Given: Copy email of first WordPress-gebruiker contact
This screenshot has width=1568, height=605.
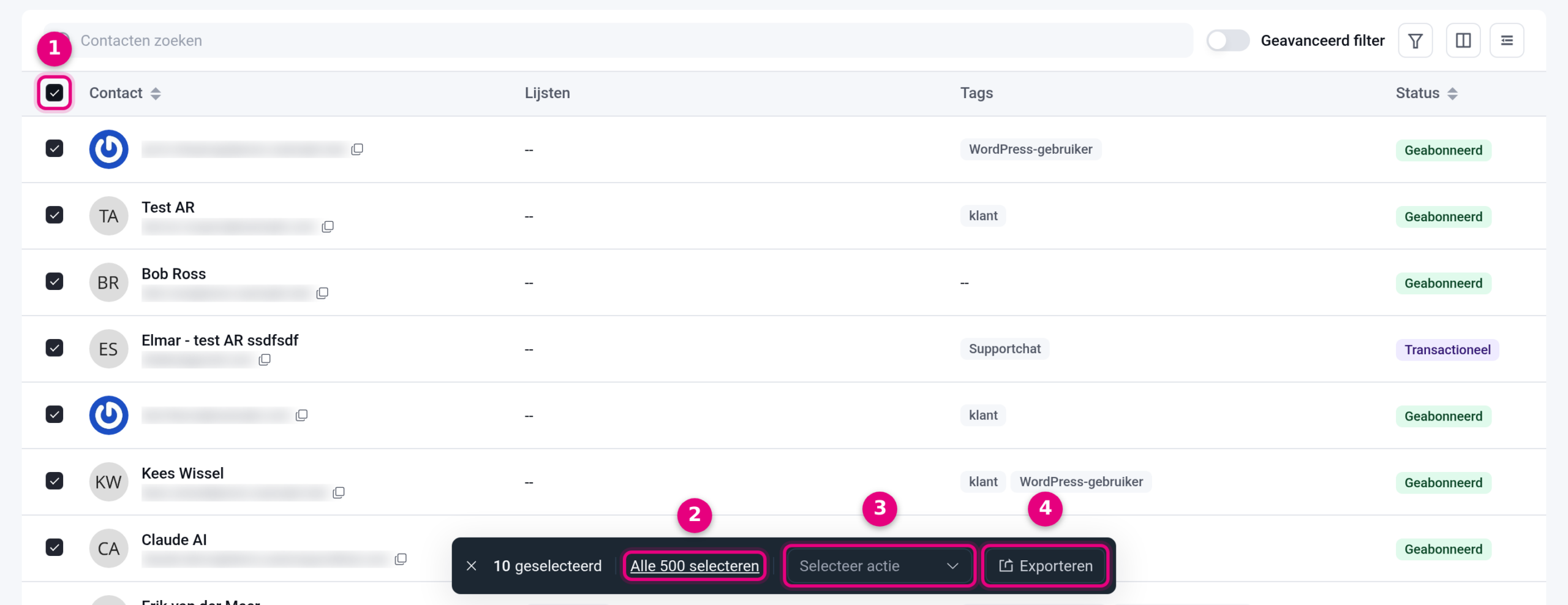Looking at the screenshot, I should [357, 149].
